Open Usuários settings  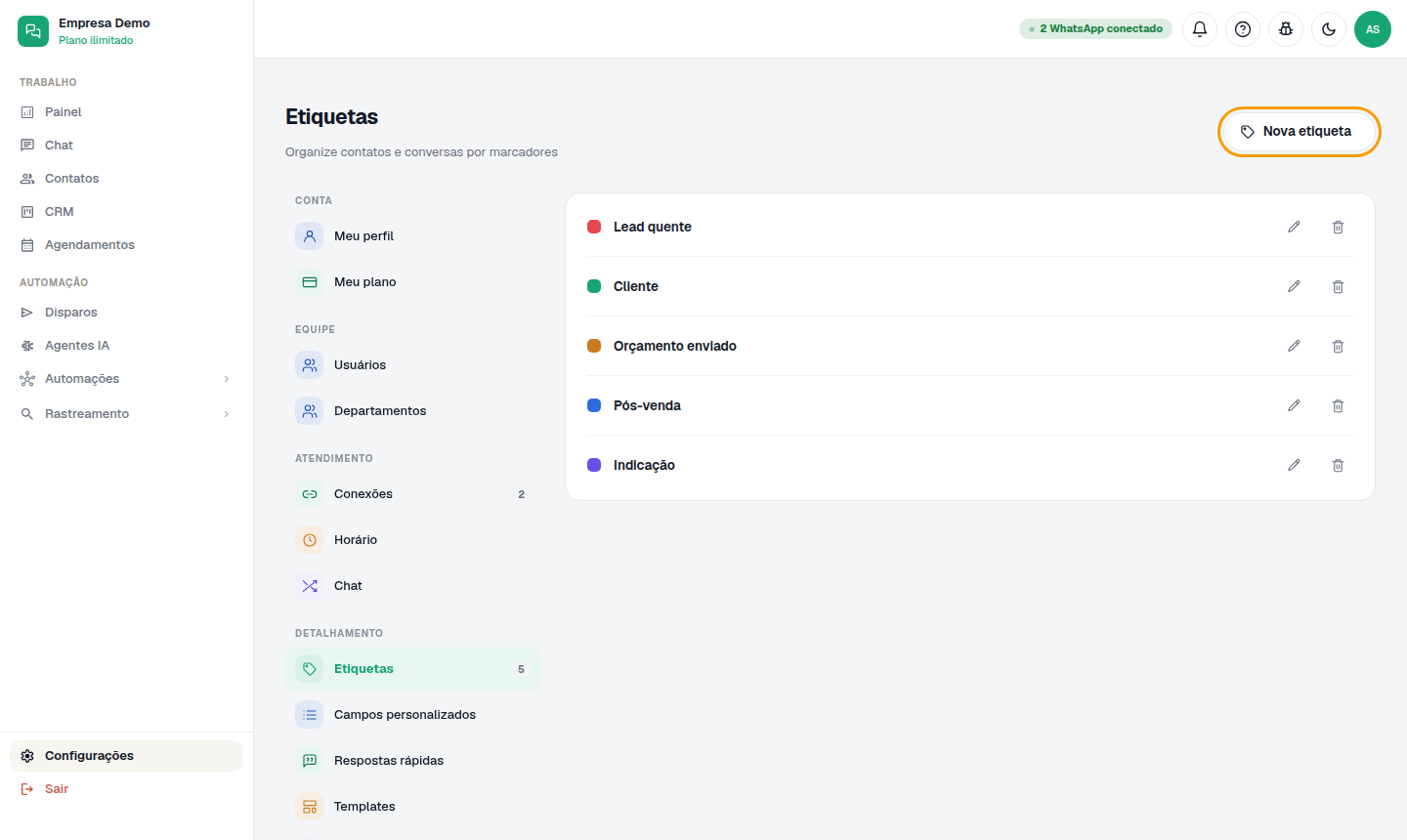click(x=413, y=365)
